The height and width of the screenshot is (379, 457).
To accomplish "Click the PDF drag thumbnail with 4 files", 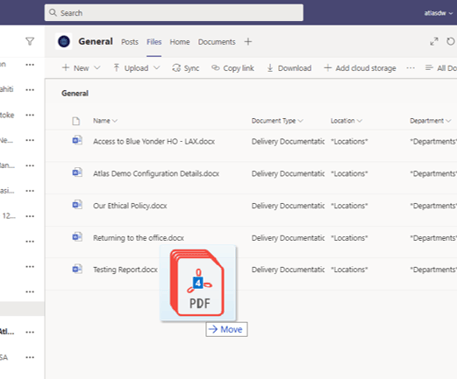I will pyautogui.click(x=198, y=283).
